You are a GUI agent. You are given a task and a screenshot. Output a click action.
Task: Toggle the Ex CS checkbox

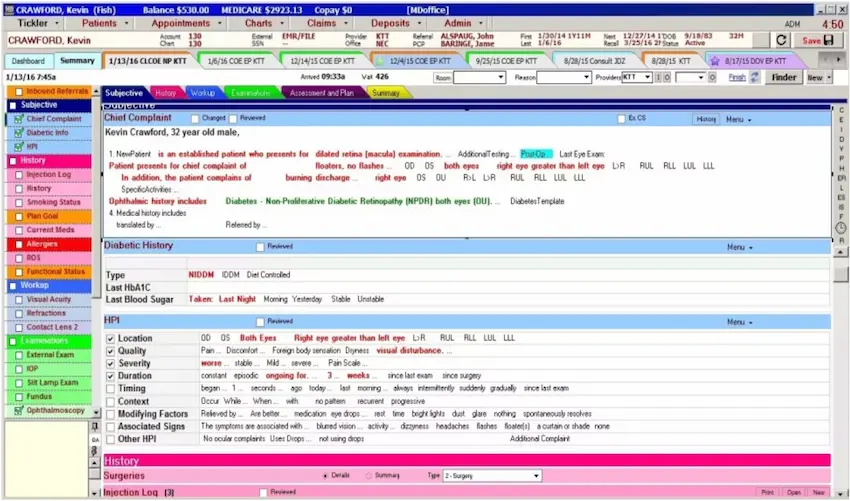pos(621,118)
